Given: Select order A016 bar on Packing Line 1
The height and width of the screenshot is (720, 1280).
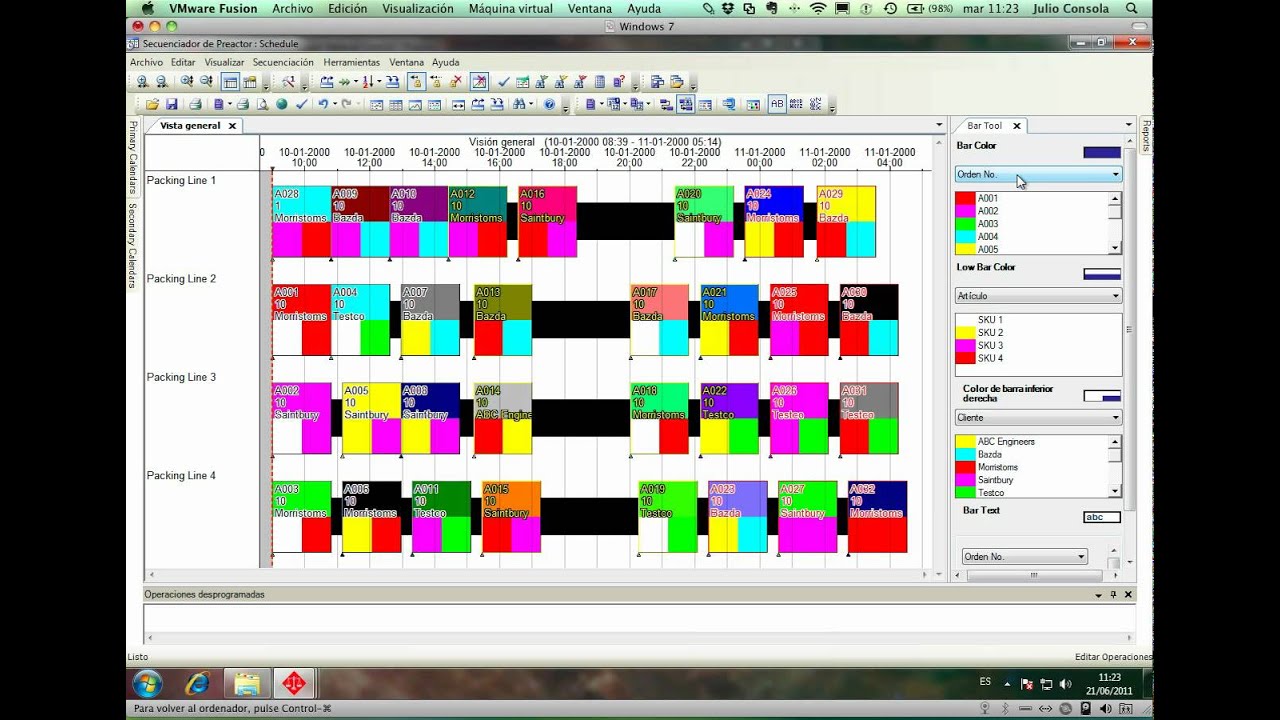Looking at the screenshot, I should coord(547,221).
